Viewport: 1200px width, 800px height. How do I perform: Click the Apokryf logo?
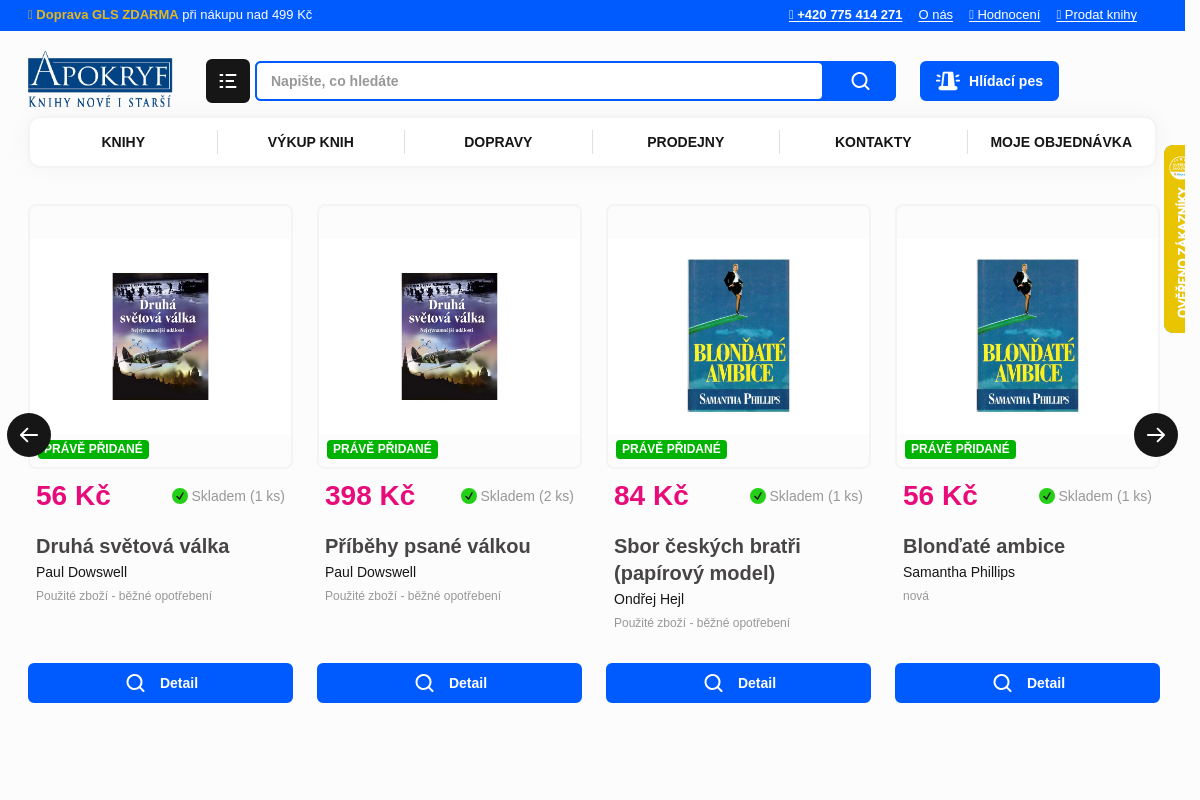[100, 80]
